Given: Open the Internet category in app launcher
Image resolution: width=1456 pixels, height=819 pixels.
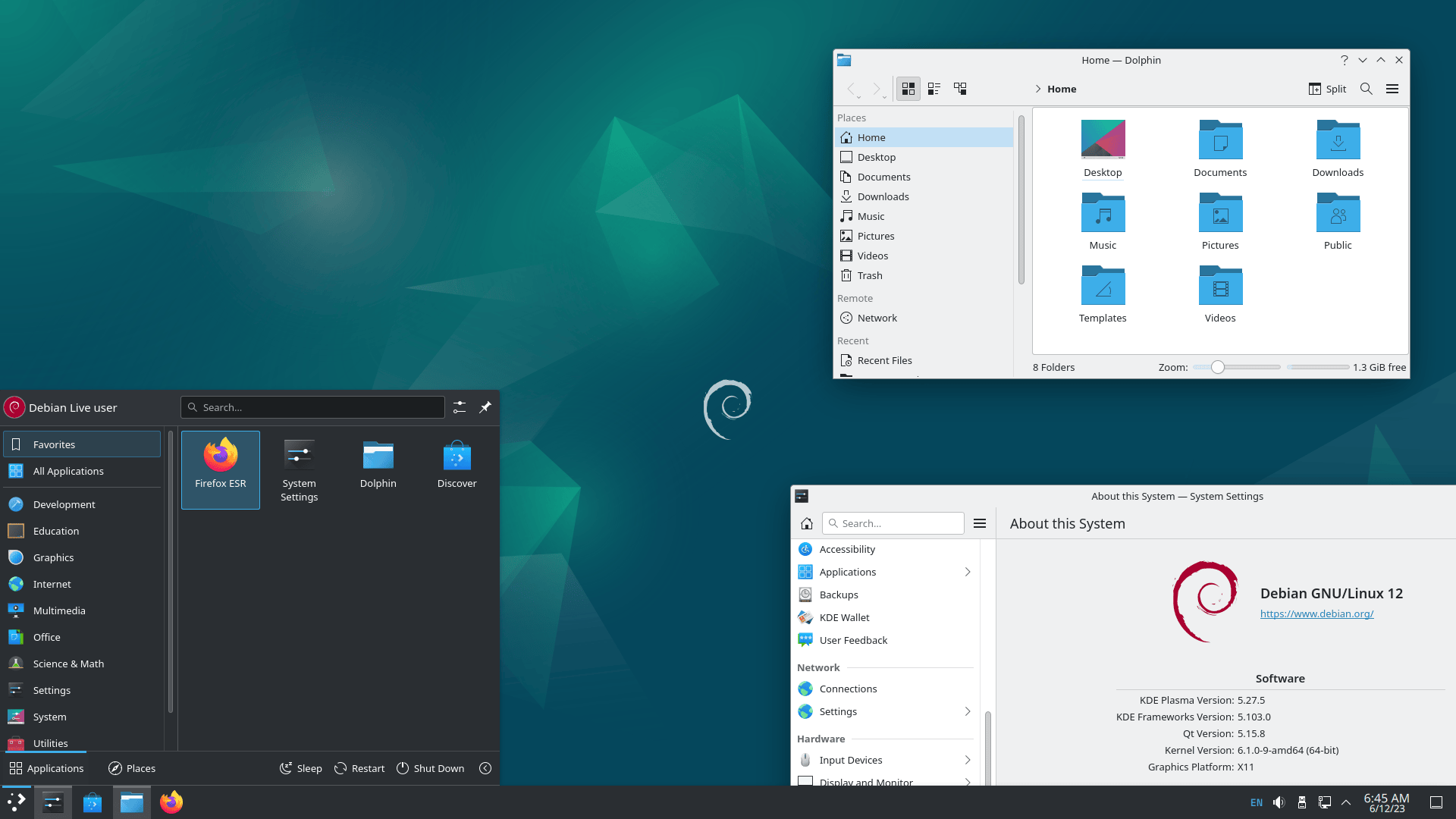Looking at the screenshot, I should (x=52, y=583).
